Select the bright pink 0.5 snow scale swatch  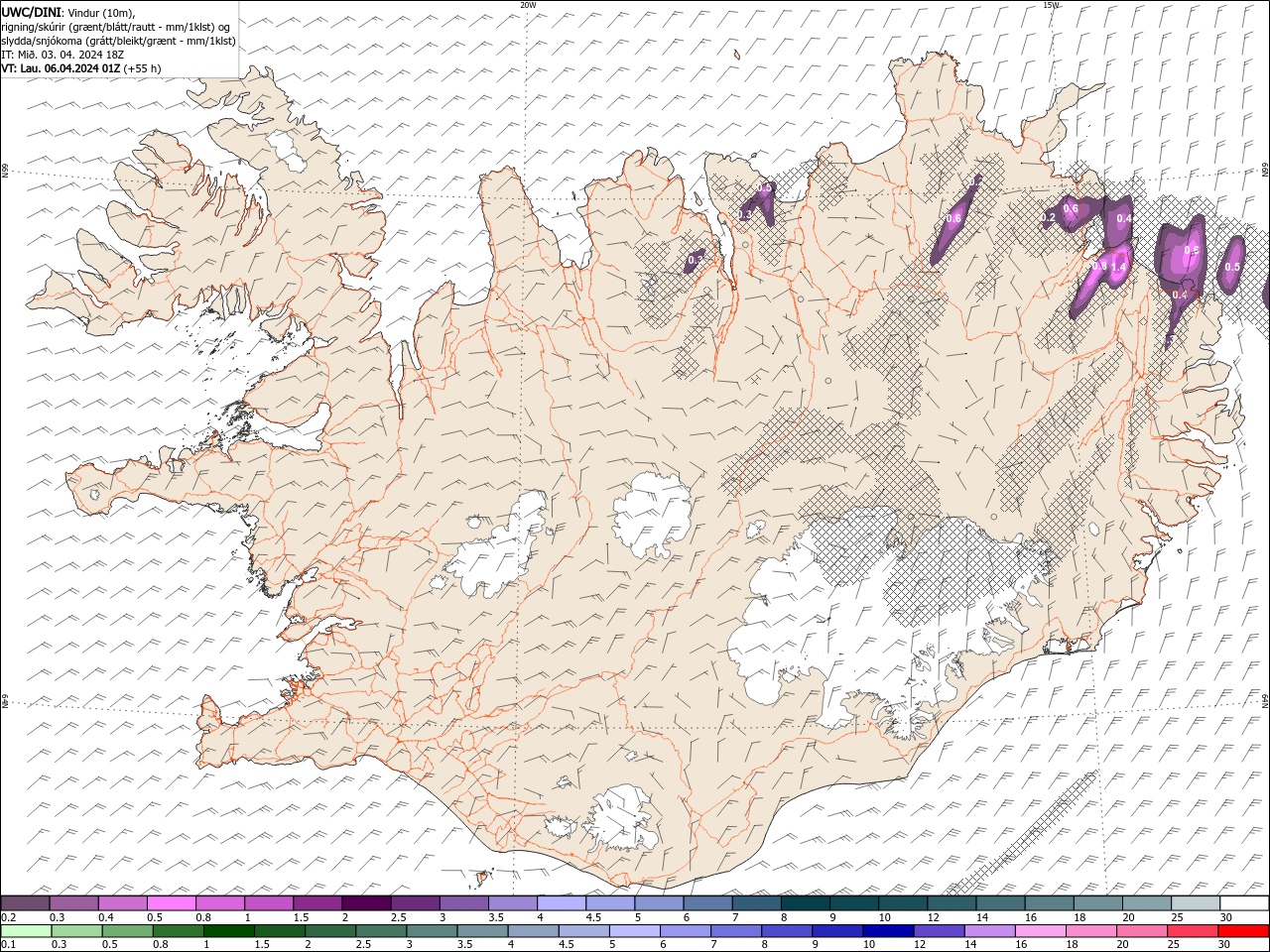(x=172, y=903)
